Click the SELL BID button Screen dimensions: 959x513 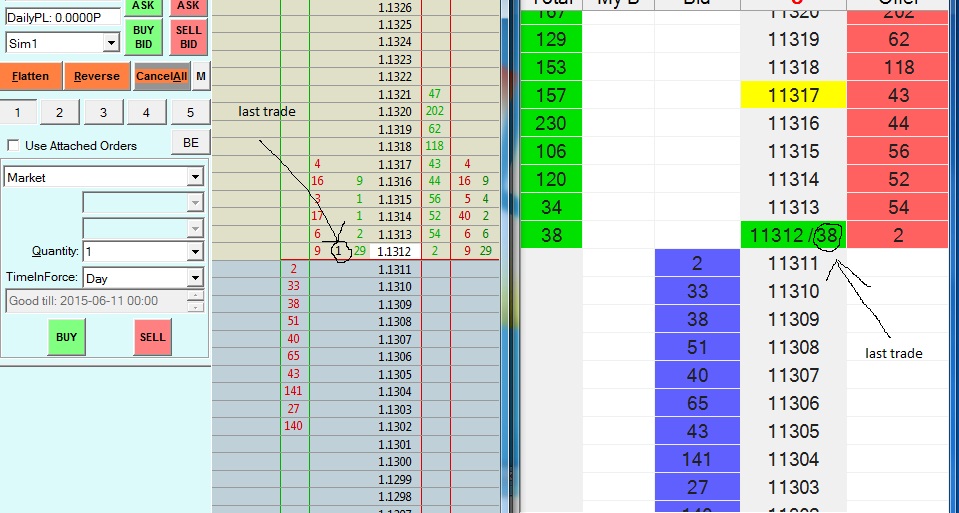pos(188,37)
